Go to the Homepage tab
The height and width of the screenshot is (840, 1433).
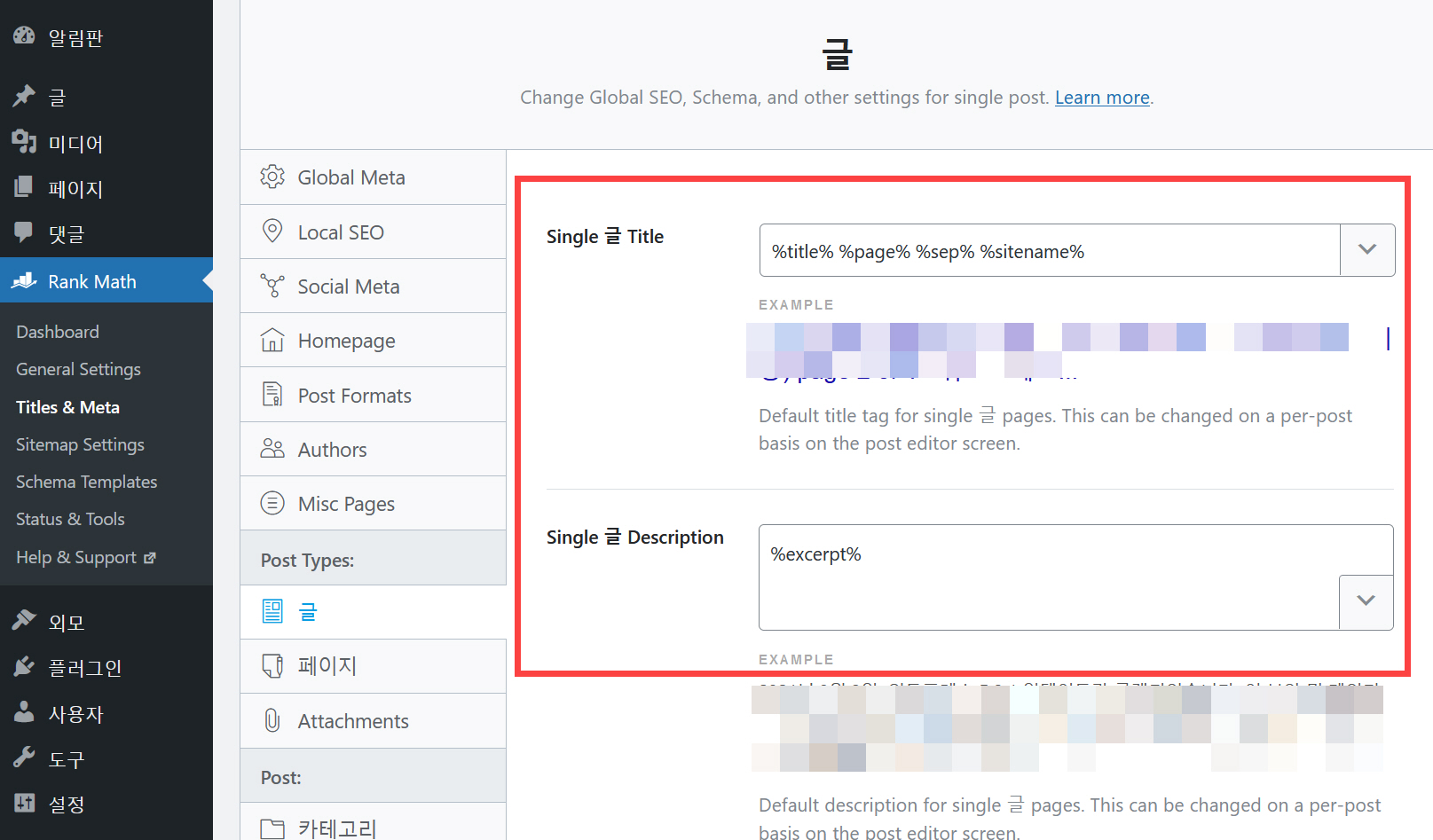pyautogui.click(x=373, y=341)
